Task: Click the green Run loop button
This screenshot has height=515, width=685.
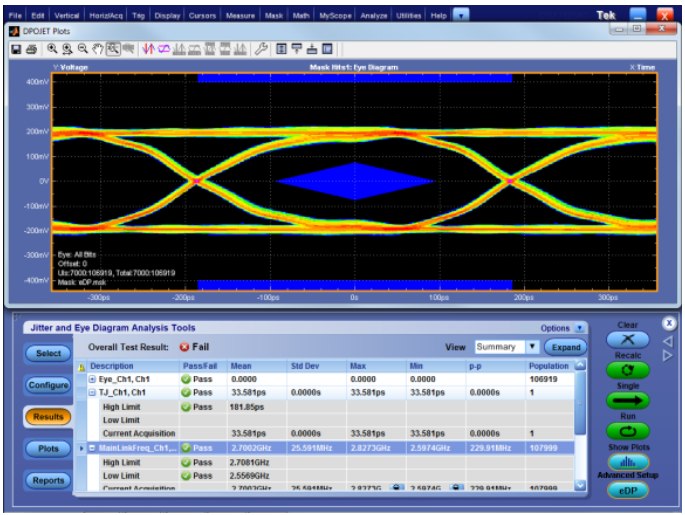Action: 627,430
